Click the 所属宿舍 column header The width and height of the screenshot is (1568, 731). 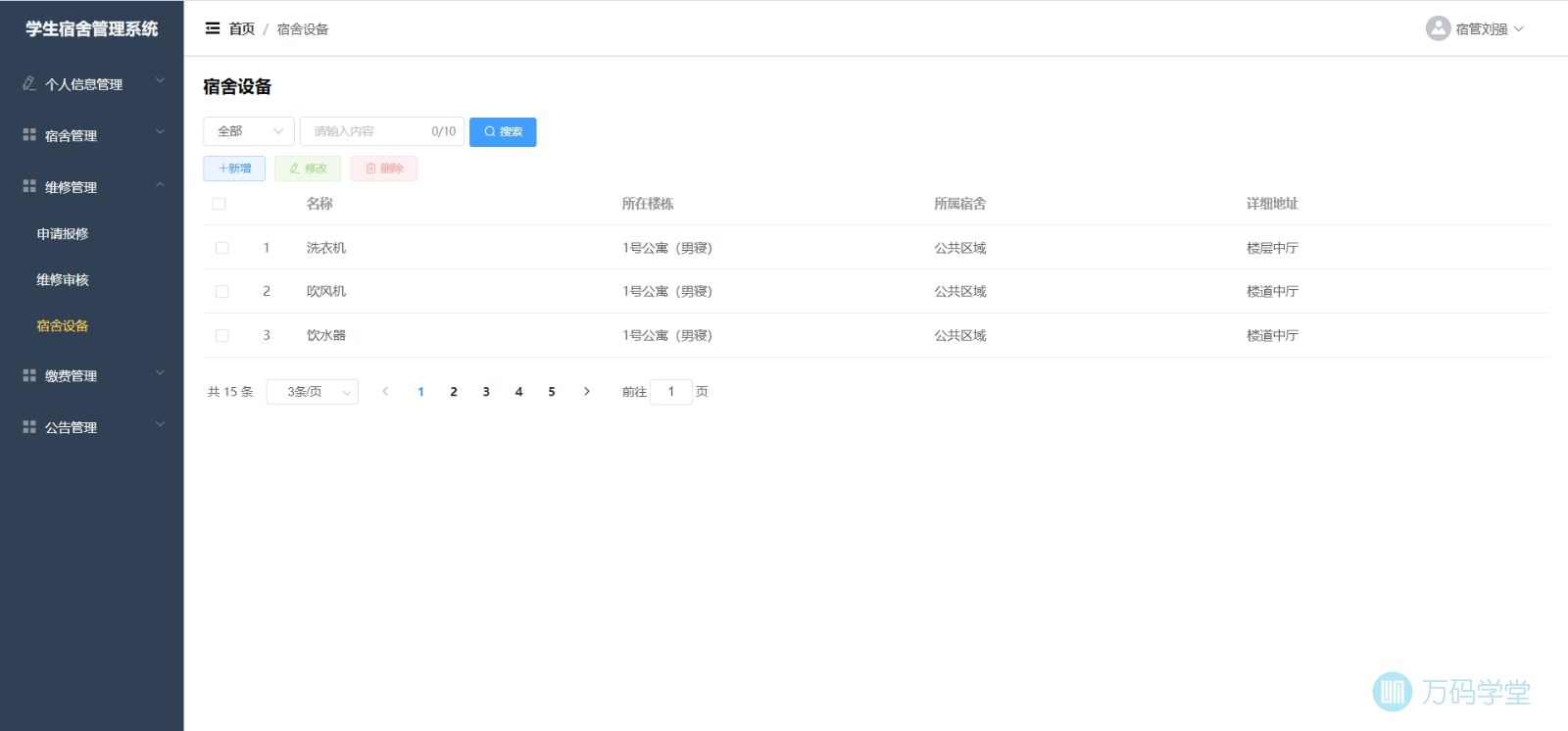960,204
